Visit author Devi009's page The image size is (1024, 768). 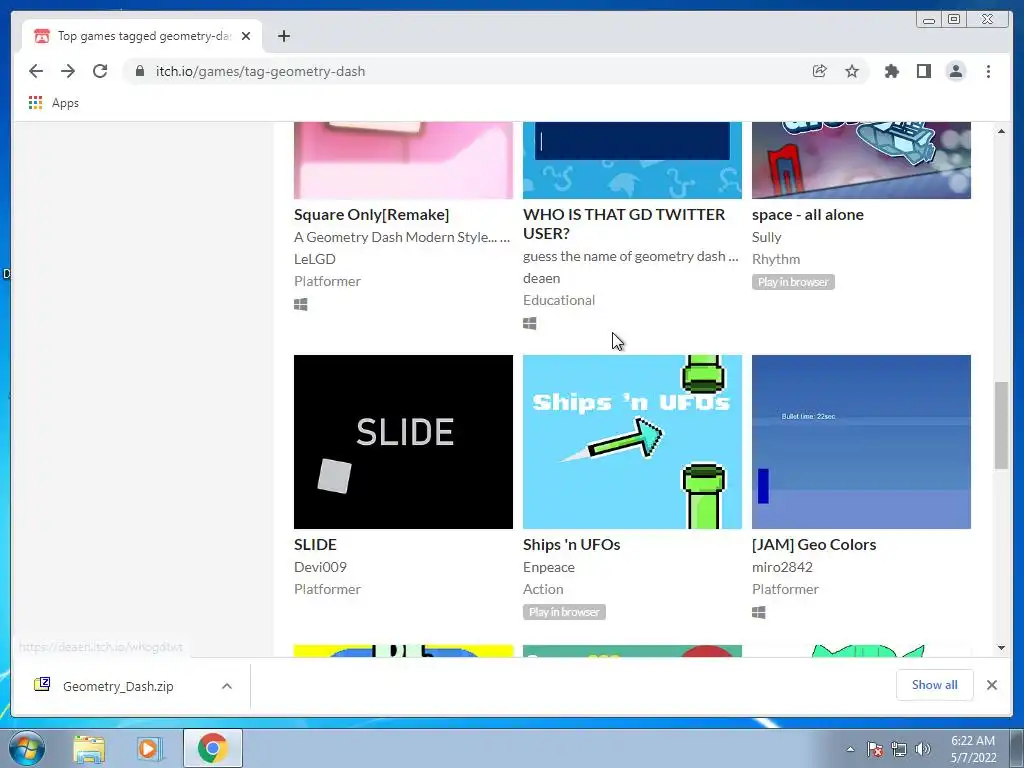(x=320, y=566)
